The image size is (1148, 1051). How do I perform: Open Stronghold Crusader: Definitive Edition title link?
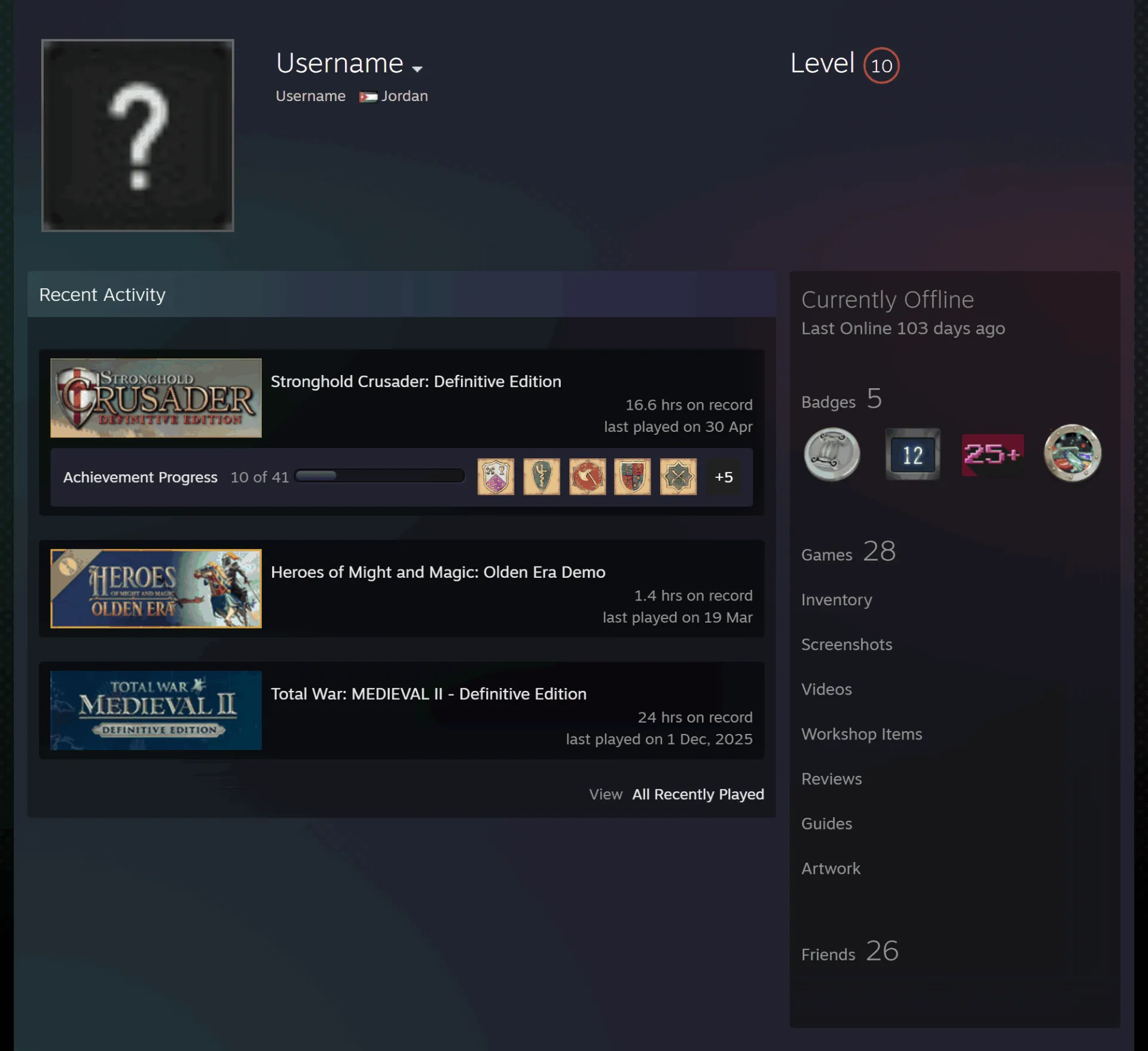click(416, 382)
